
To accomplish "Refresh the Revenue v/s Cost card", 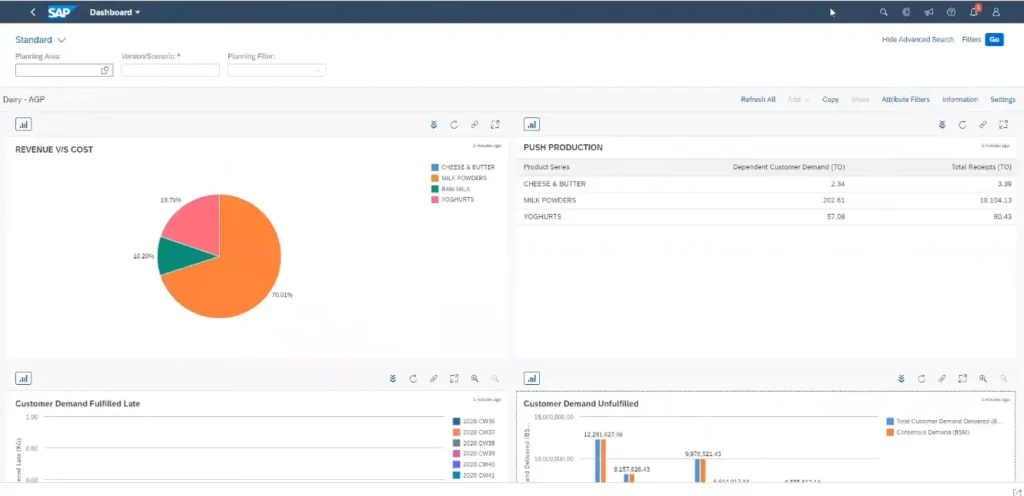I will tap(454, 125).
